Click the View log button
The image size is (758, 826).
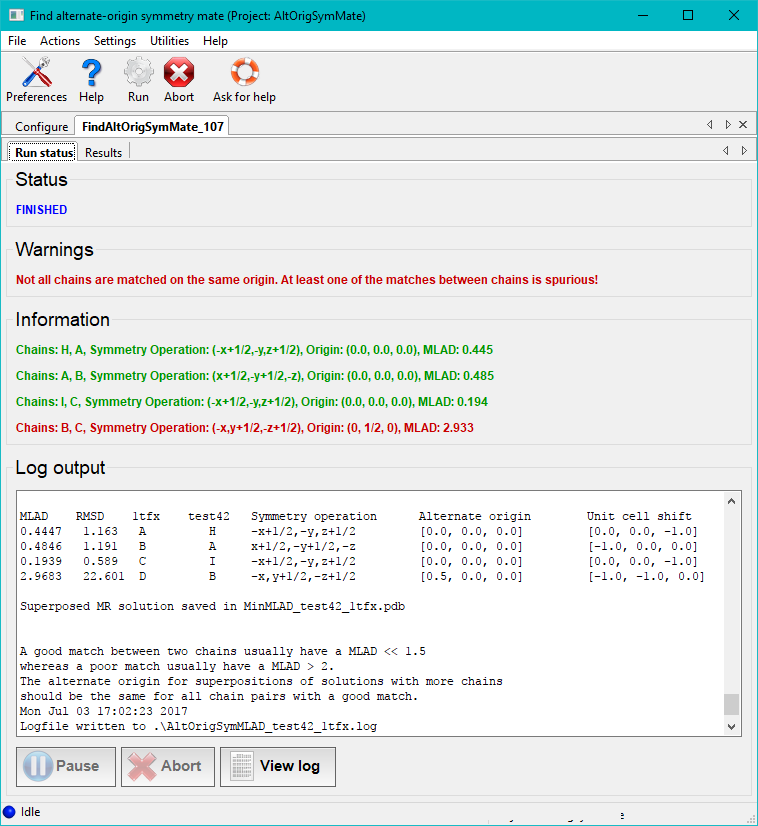coord(277,766)
